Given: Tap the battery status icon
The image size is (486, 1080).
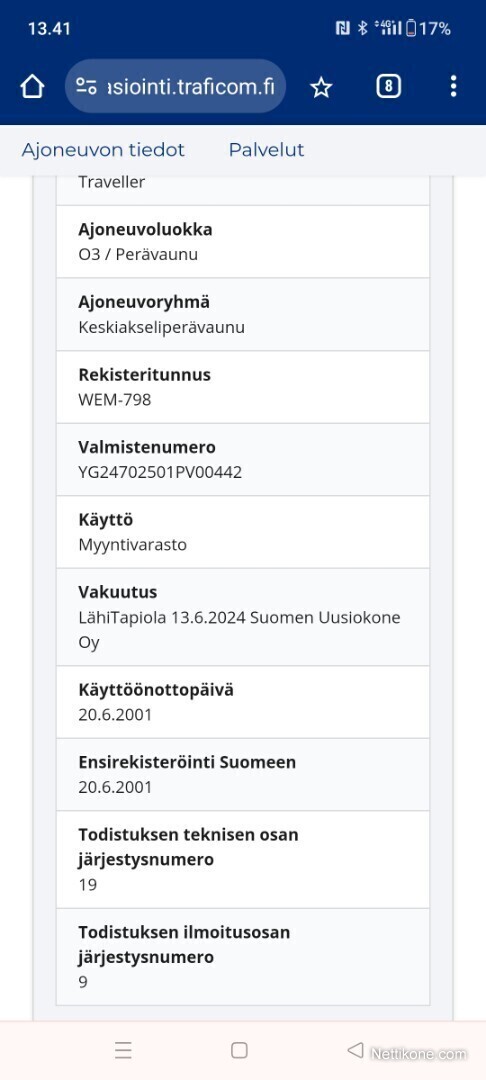Looking at the screenshot, I should [411, 28].
